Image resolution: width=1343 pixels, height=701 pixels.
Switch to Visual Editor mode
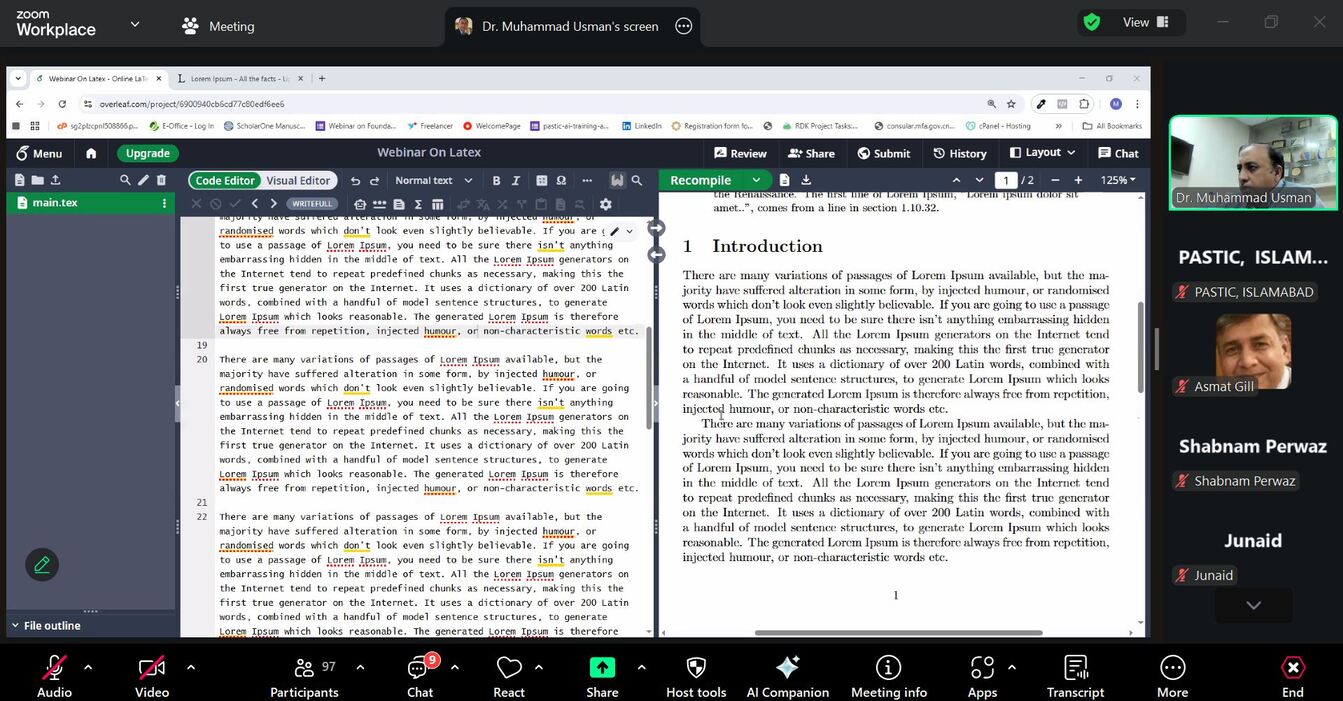(298, 181)
